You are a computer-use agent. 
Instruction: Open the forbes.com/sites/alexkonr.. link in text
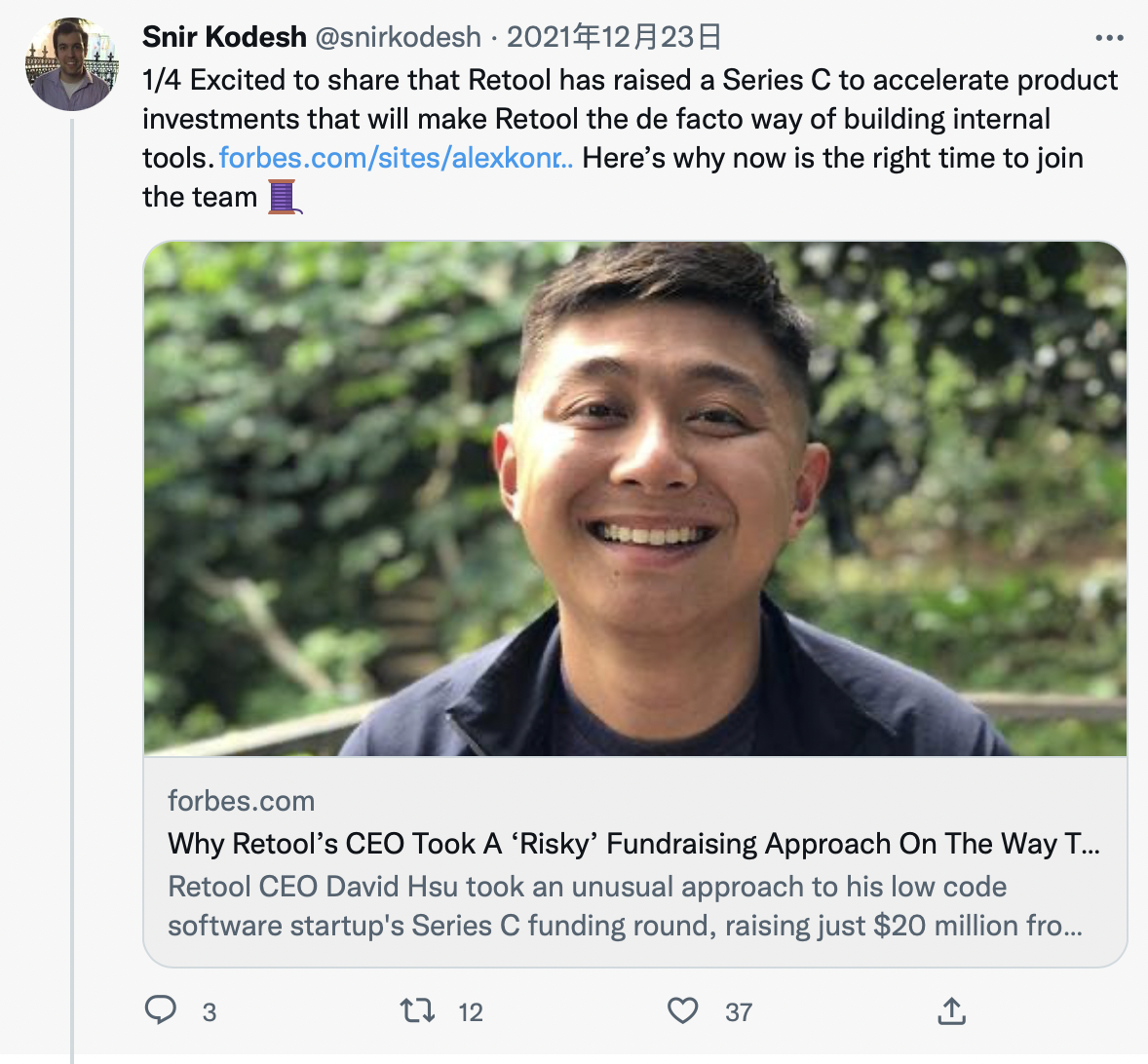click(396, 158)
